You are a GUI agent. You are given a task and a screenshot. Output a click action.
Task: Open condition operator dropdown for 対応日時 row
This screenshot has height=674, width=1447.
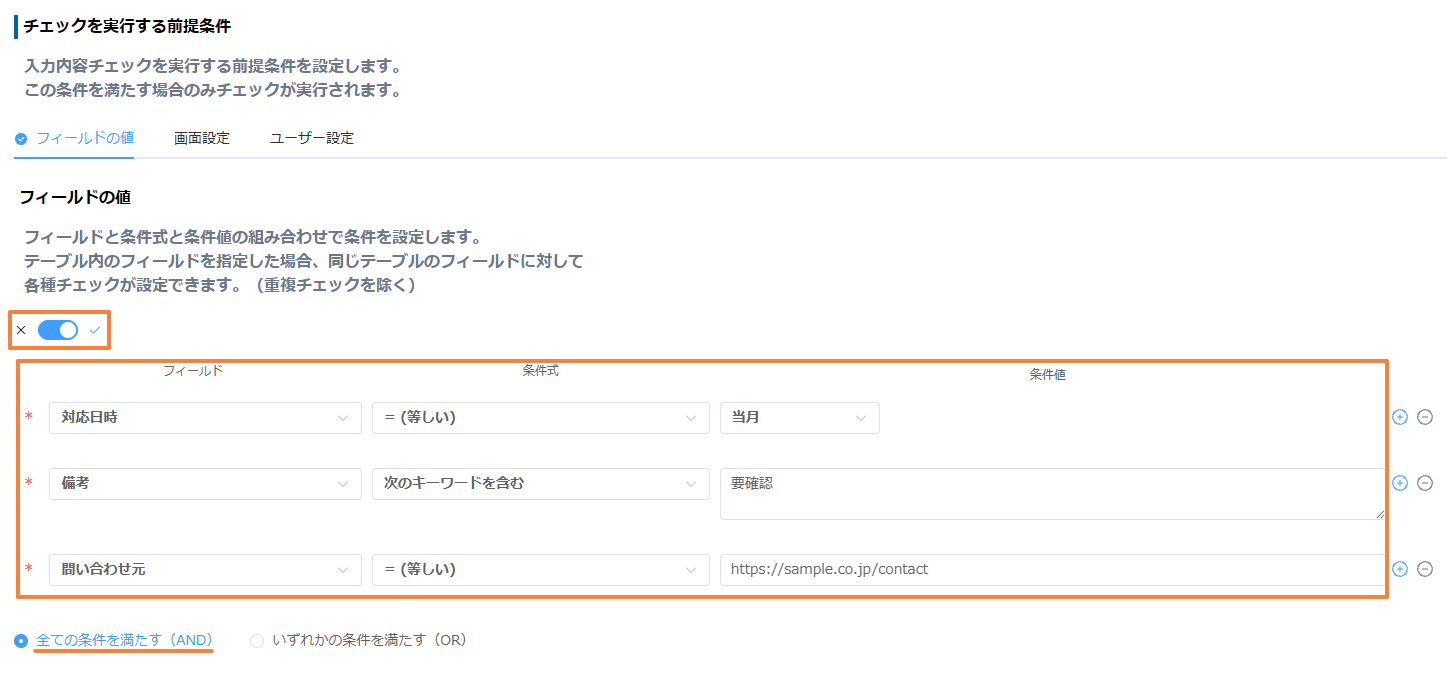[541, 418]
